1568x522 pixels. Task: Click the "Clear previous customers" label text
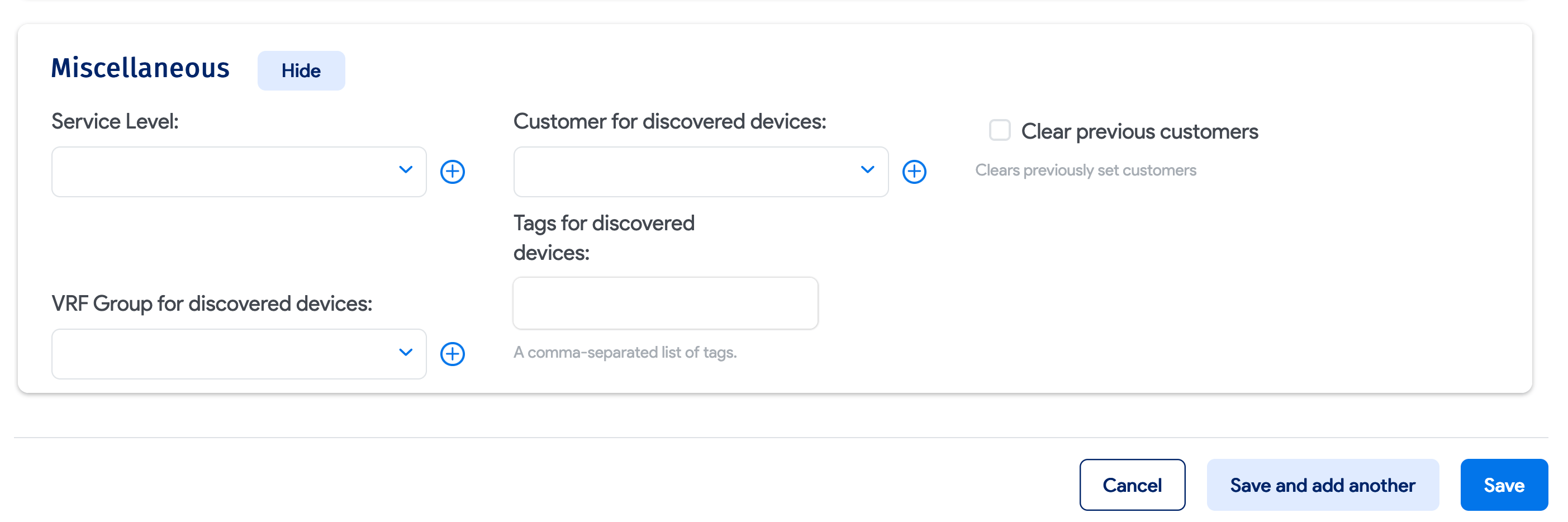pos(1139,131)
